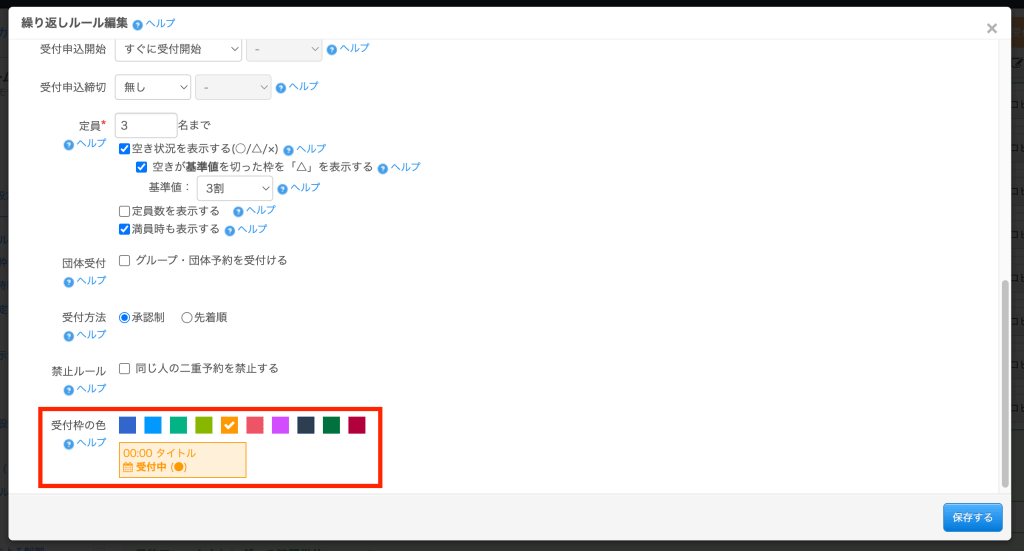Click the 定員 number input field
The width and height of the screenshot is (1024, 551).
click(x=146, y=125)
